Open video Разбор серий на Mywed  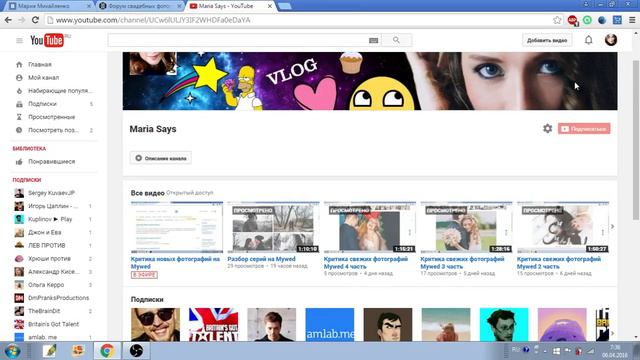pyautogui.click(x=261, y=259)
